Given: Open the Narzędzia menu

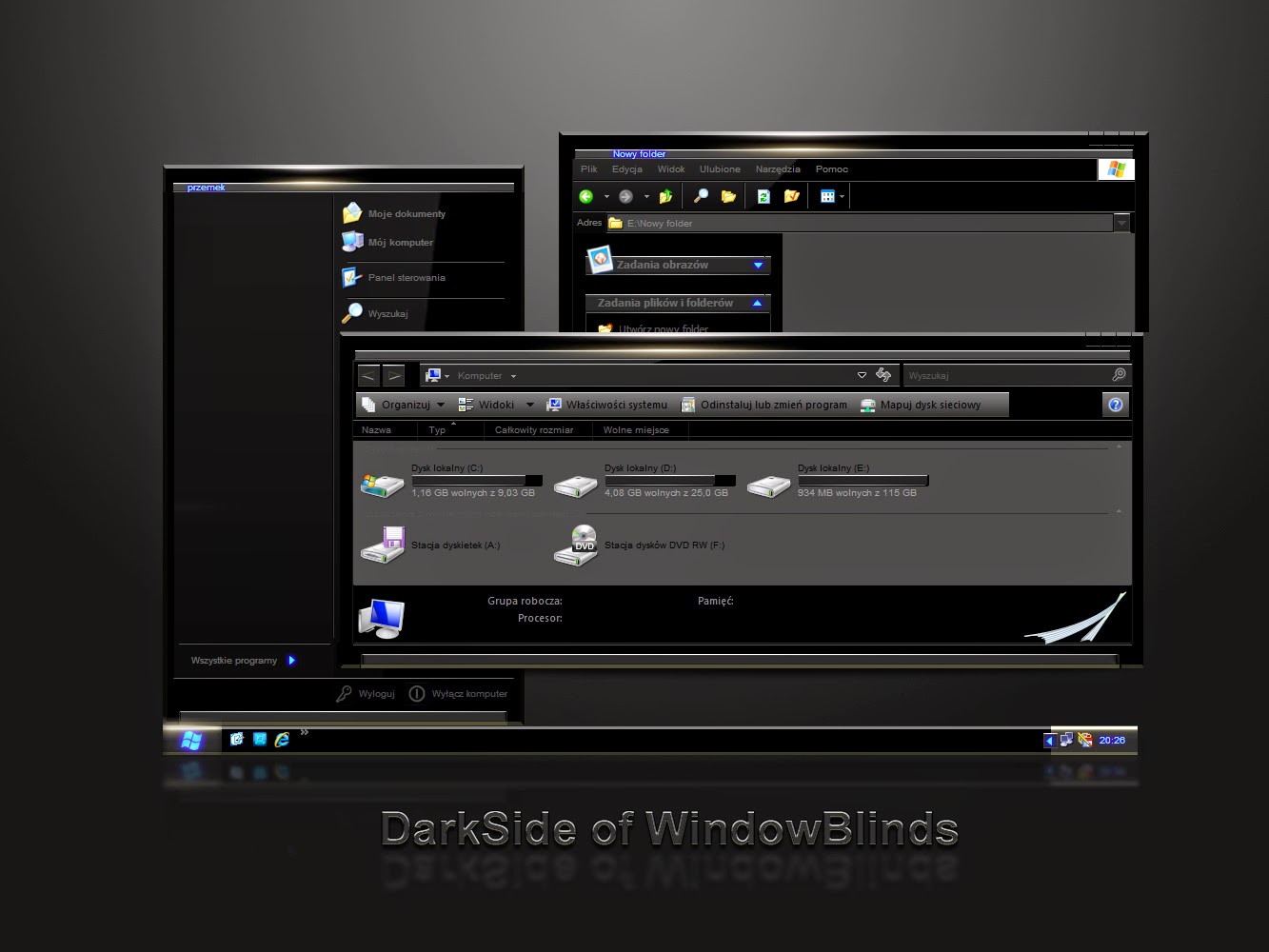Looking at the screenshot, I should tap(778, 169).
